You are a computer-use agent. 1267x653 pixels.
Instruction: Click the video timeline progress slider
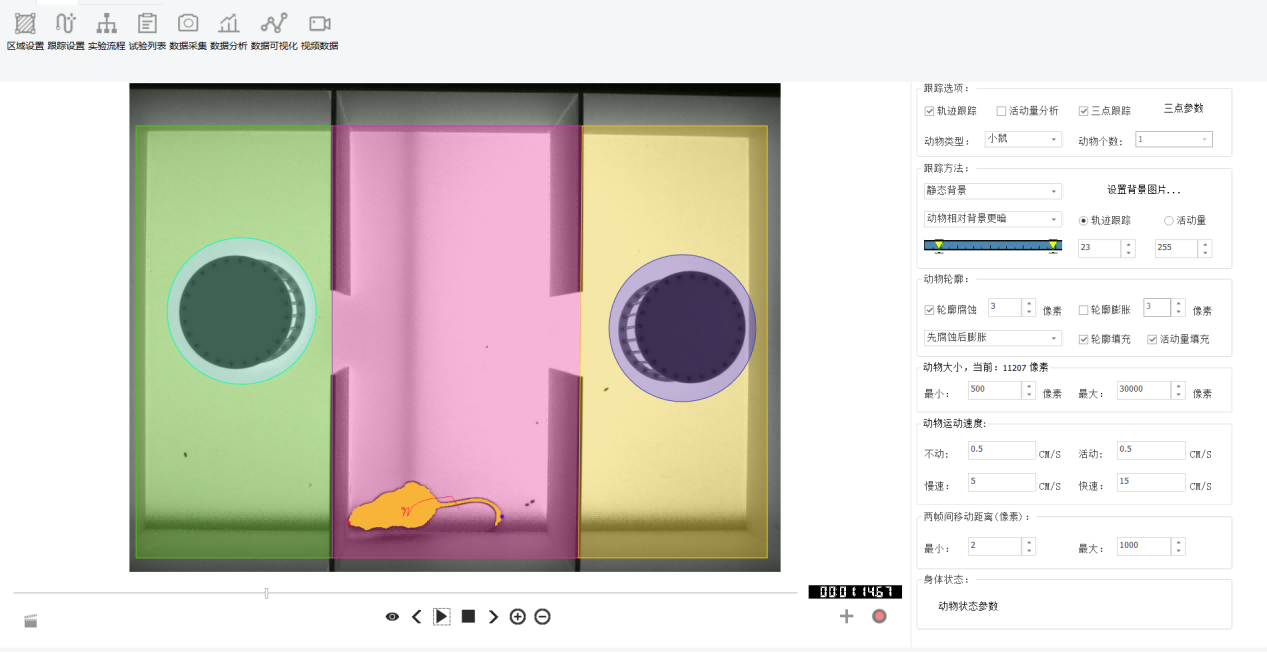(266, 593)
